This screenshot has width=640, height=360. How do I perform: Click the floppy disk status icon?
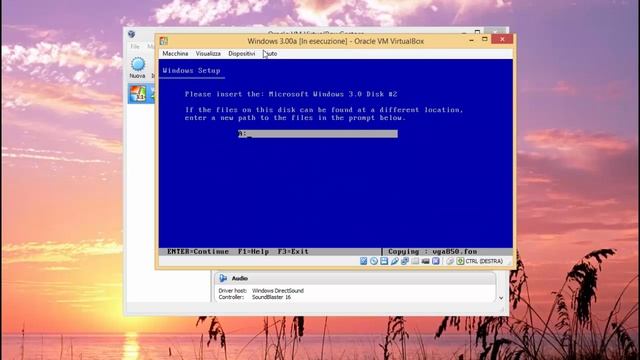point(384,261)
